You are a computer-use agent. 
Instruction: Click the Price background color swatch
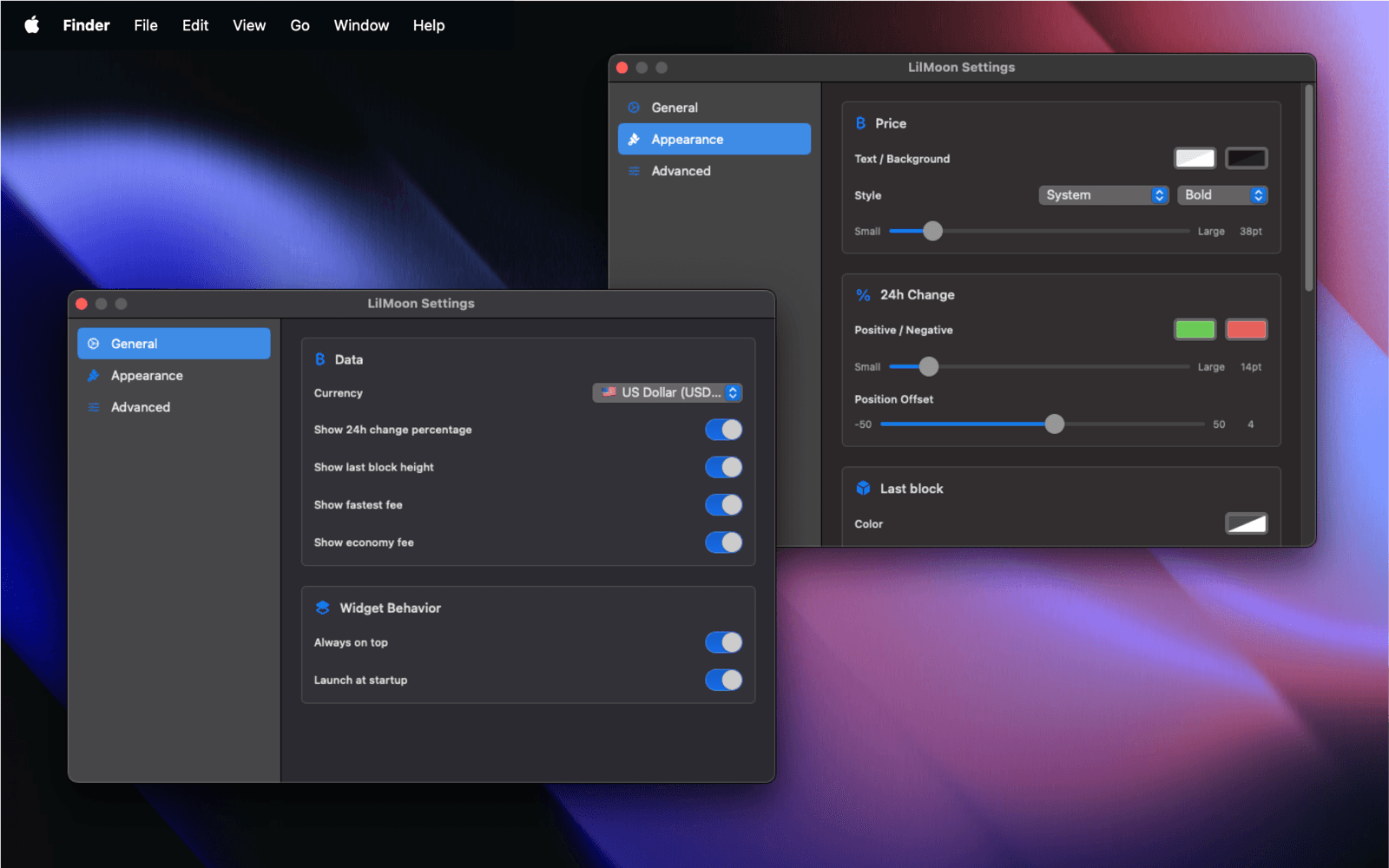click(1247, 158)
